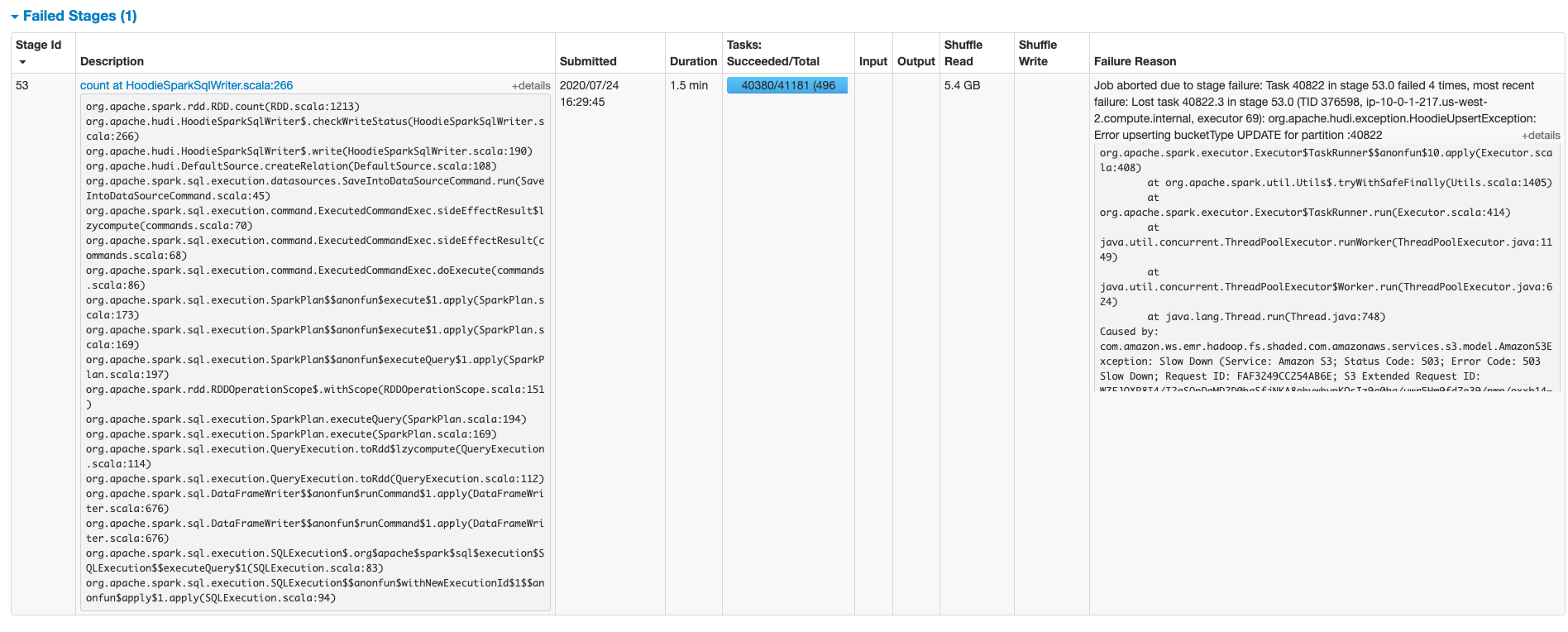Image resolution: width=1568 pixels, height=632 pixels.
Task: Click the Stage Id sort arrow
Action: point(22,62)
